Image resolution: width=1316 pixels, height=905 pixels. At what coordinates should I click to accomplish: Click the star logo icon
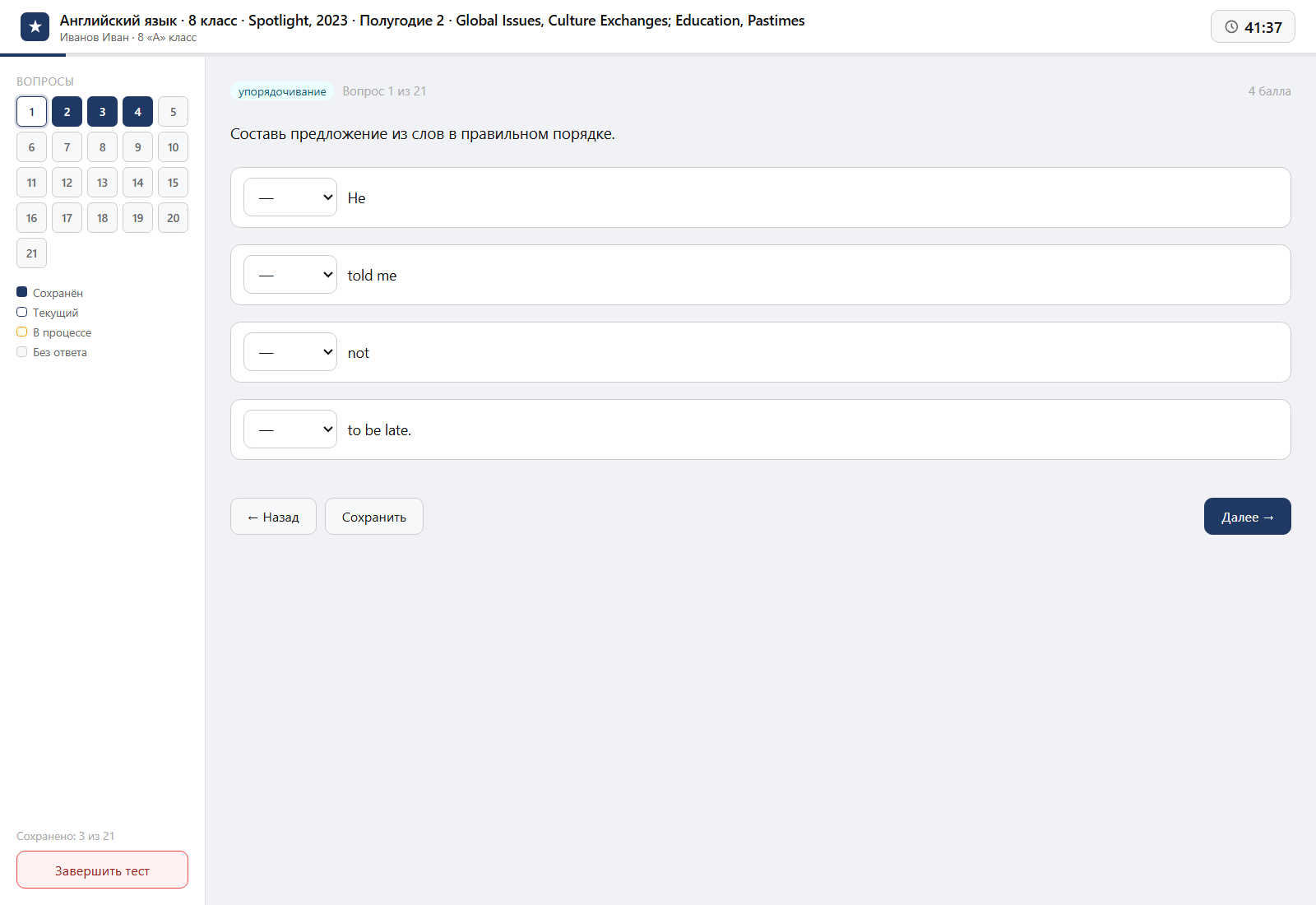(x=35, y=27)
